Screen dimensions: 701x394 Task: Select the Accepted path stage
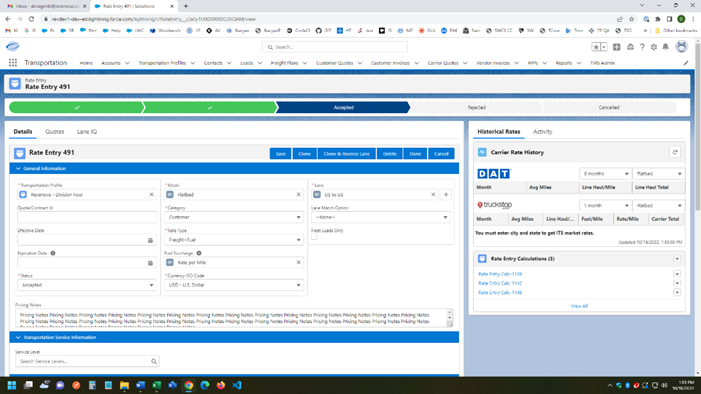click(343, 108)
